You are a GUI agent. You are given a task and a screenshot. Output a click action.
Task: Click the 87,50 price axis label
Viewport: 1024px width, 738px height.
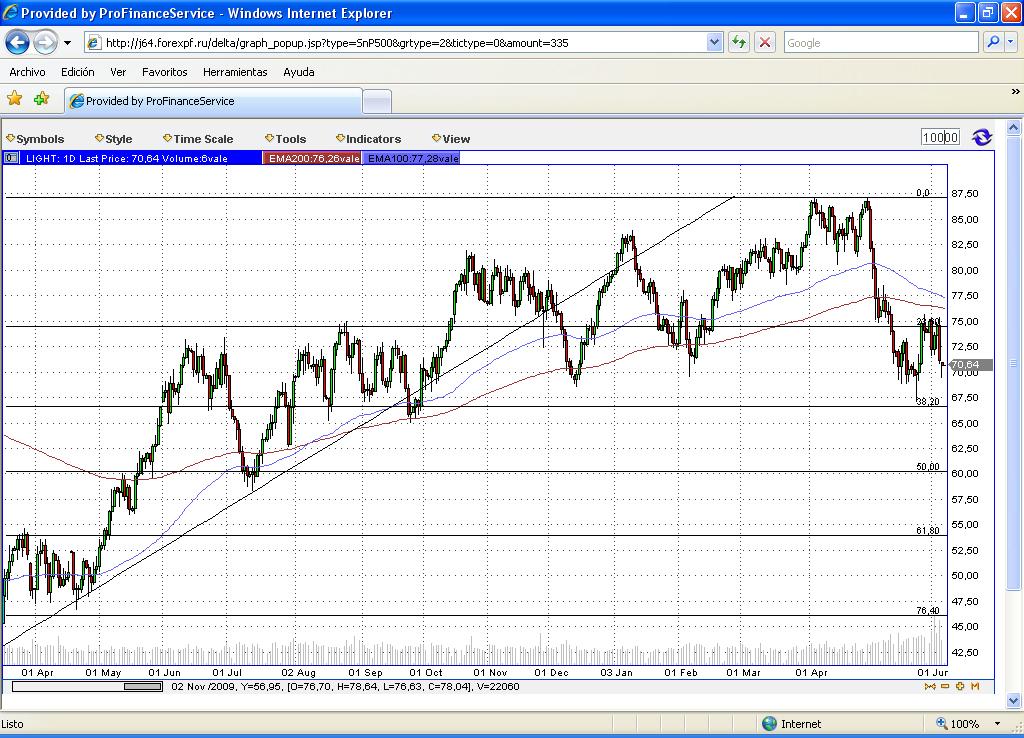point(965,193)
